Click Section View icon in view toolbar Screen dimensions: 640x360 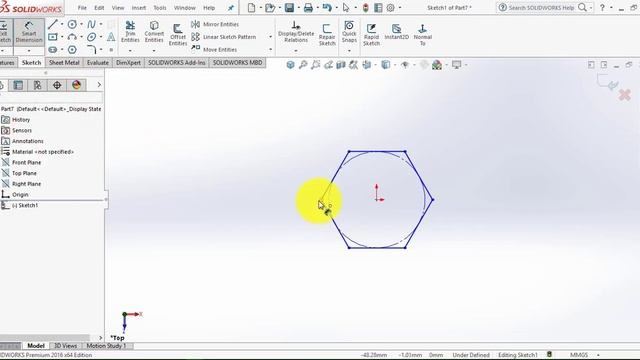341,64
